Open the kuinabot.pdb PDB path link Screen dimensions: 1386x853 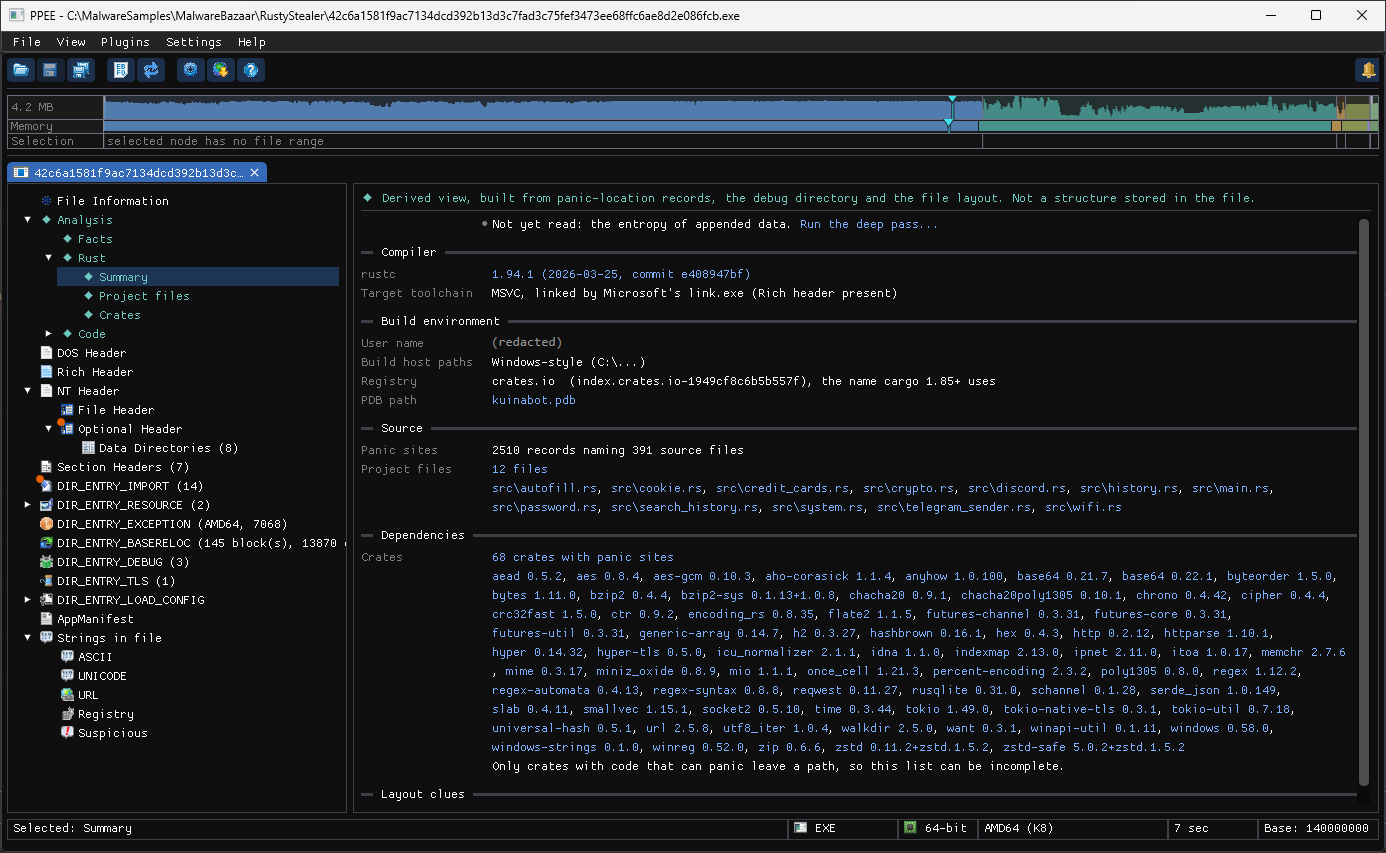click(534, 400)
